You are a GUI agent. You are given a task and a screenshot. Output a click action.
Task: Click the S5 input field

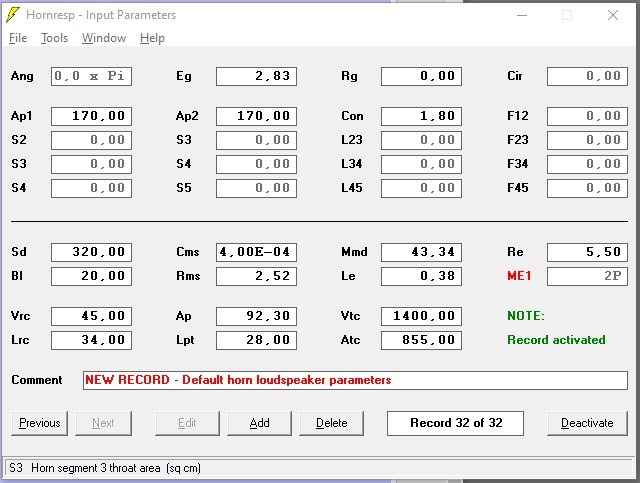256,188
